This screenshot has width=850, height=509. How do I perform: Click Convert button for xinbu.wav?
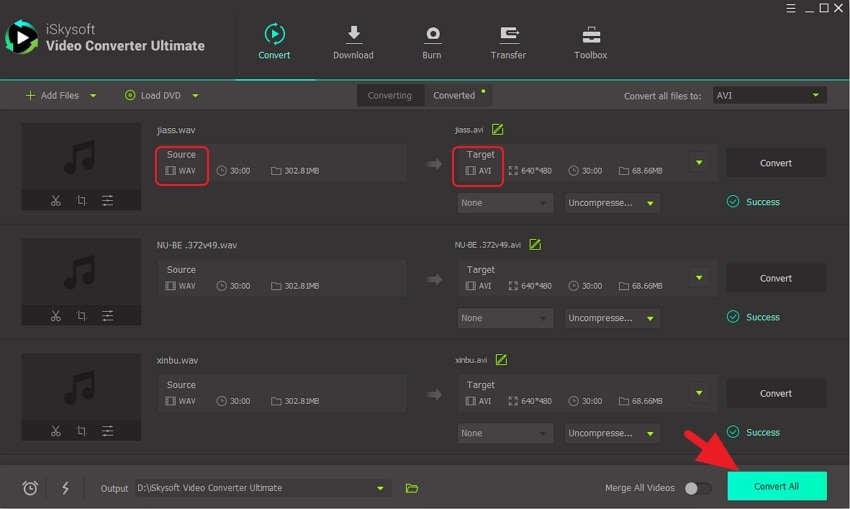(776, 393)
